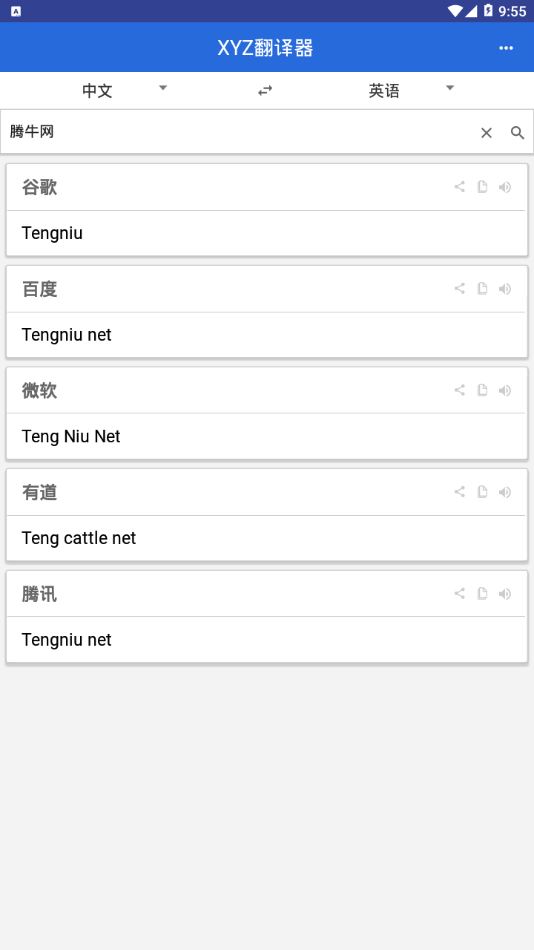This screenshot has width=534, height=950.
Task: Share the 微软 translation result
Action: pyautogui.click(x=459, y=390)
